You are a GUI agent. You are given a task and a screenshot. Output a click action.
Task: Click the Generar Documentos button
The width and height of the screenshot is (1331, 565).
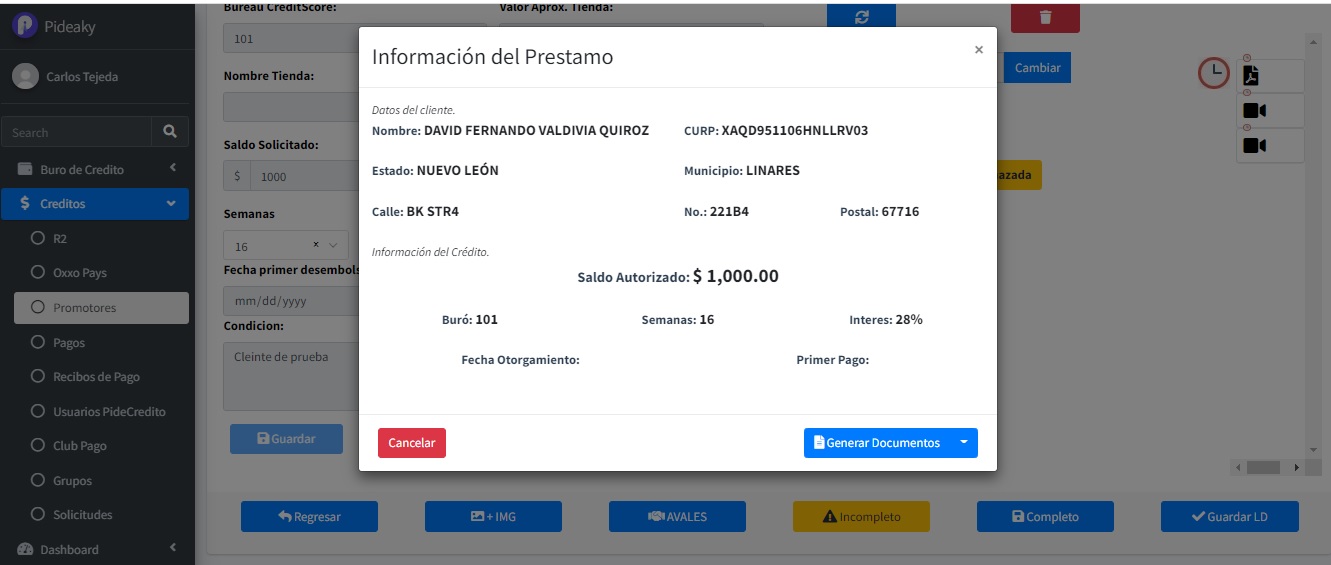point(877,442)
